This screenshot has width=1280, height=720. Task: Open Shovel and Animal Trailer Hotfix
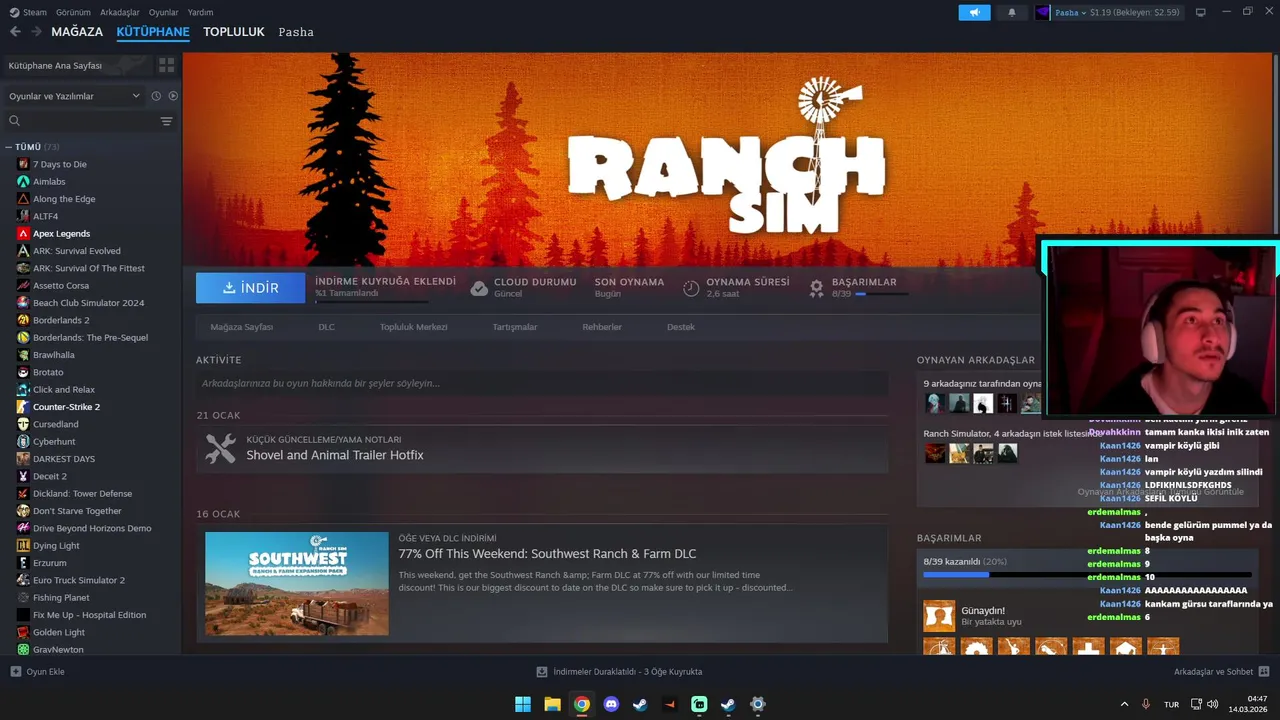pyautogui.click(x=335, y=455)
